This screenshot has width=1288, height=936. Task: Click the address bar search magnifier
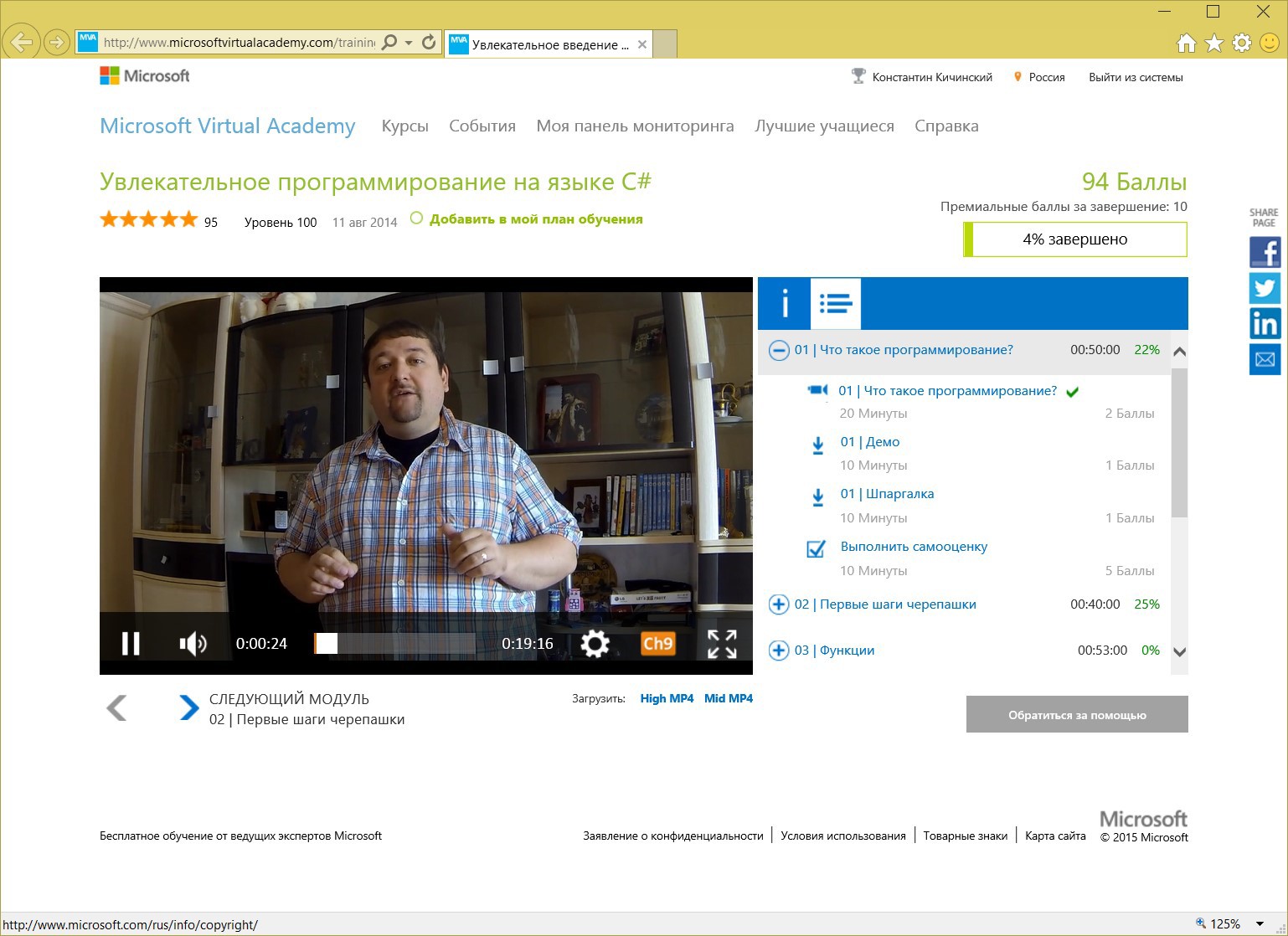pyautogui.click(x=389, y=42)
